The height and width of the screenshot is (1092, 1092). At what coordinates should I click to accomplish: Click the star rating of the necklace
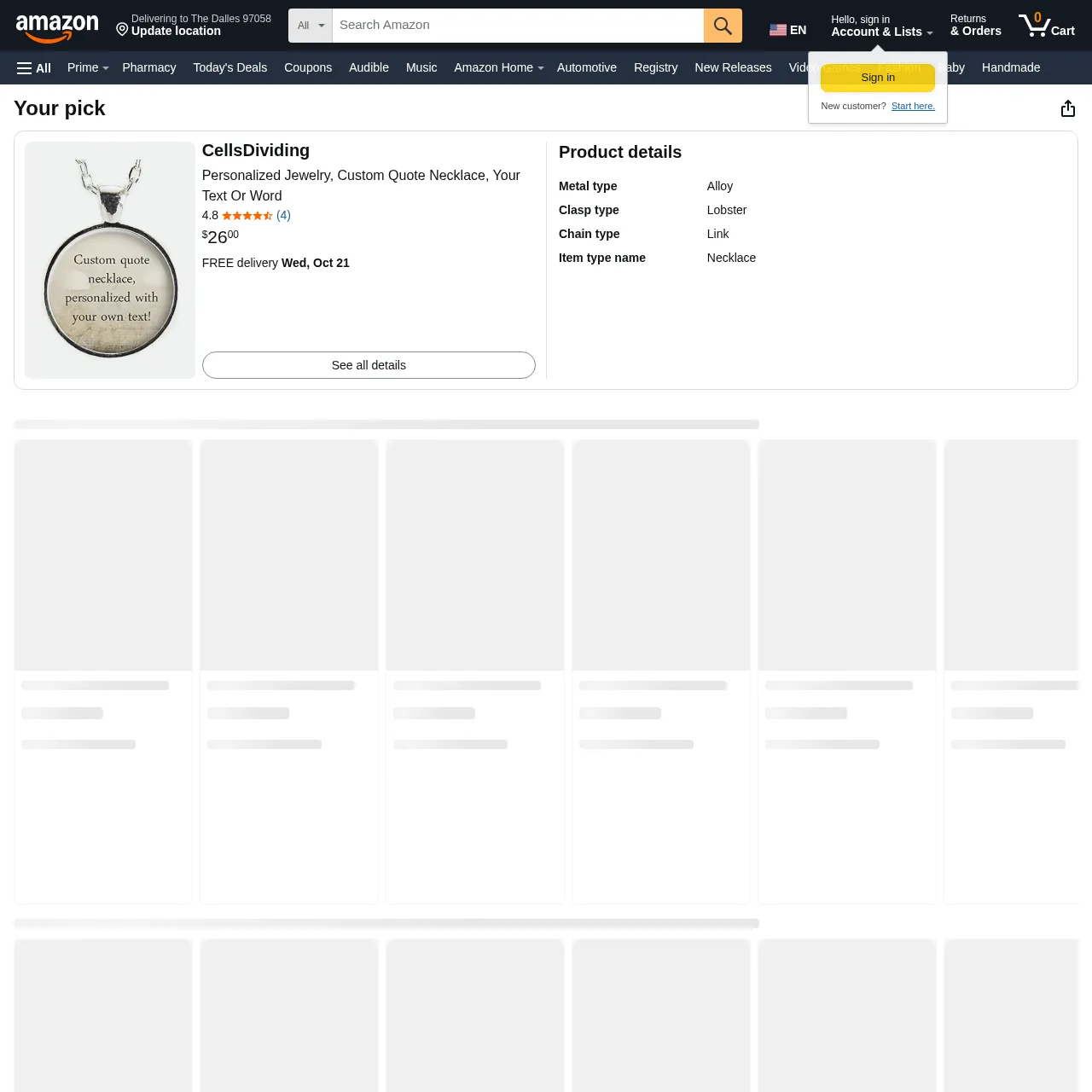(247, 215)
